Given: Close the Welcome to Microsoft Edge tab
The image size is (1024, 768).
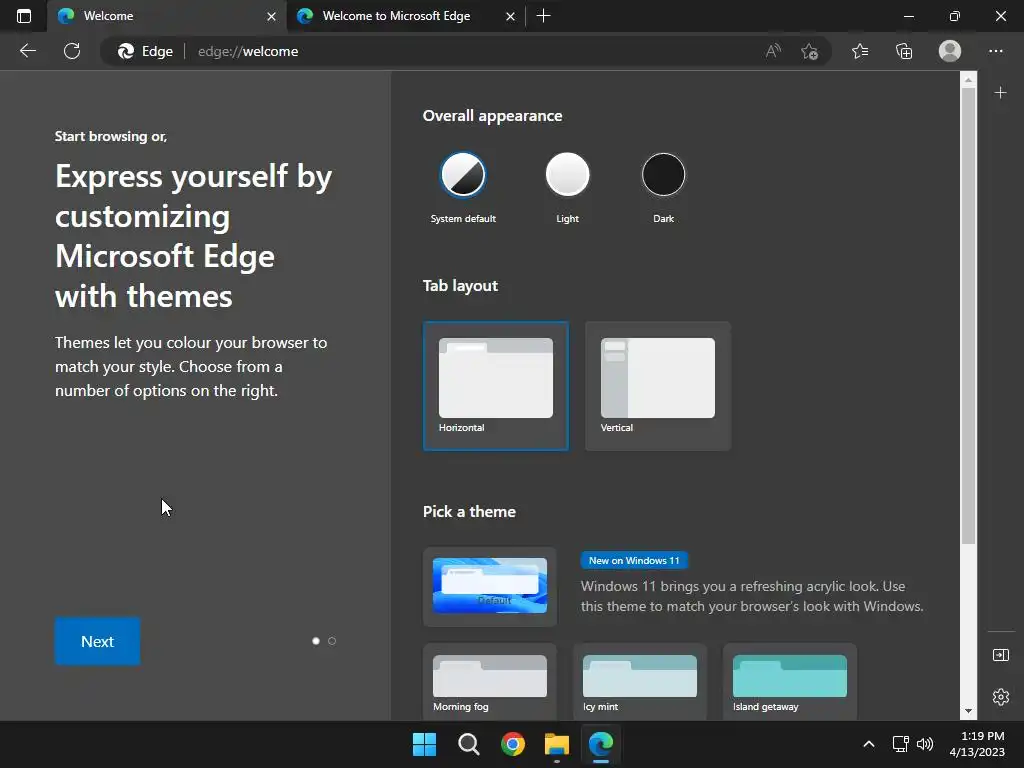Looking at the screenshot, I should (511, 16).
